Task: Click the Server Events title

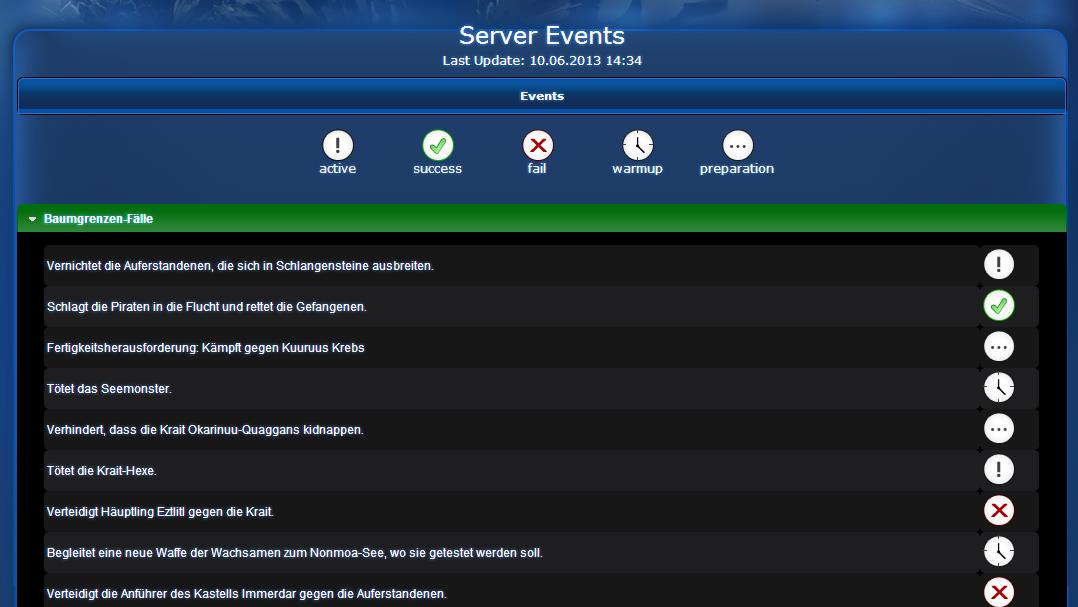Action: point(542,35)
